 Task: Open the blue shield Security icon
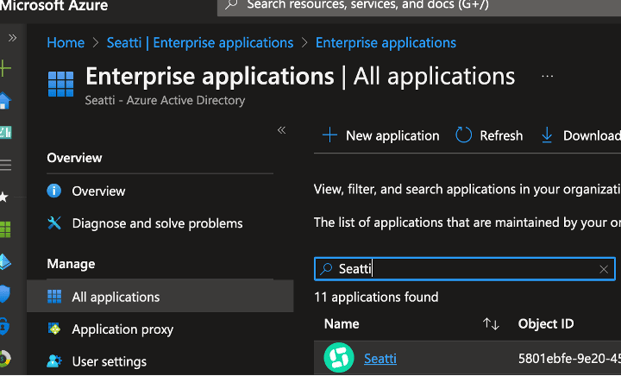tap(5, 294)
